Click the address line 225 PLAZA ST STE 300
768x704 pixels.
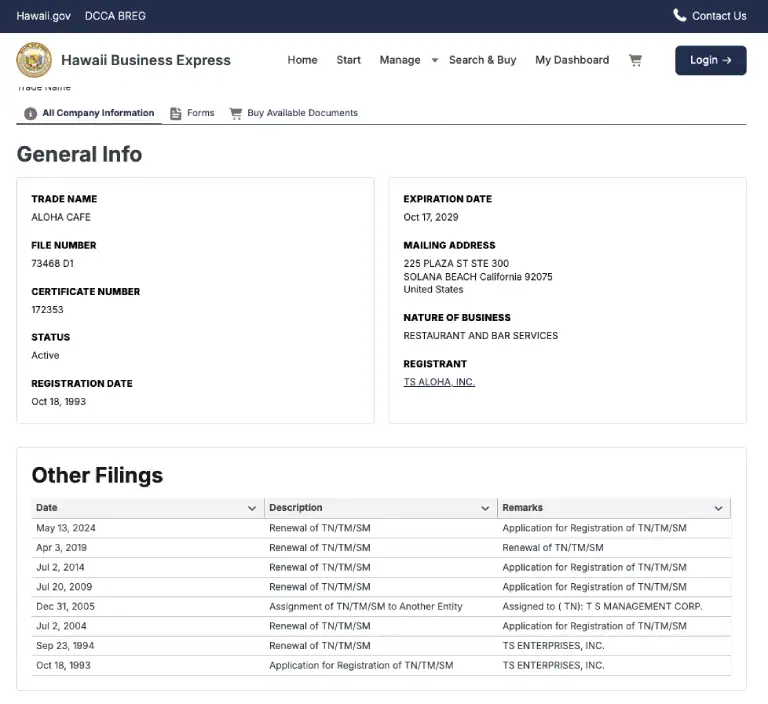pos(456,264)
